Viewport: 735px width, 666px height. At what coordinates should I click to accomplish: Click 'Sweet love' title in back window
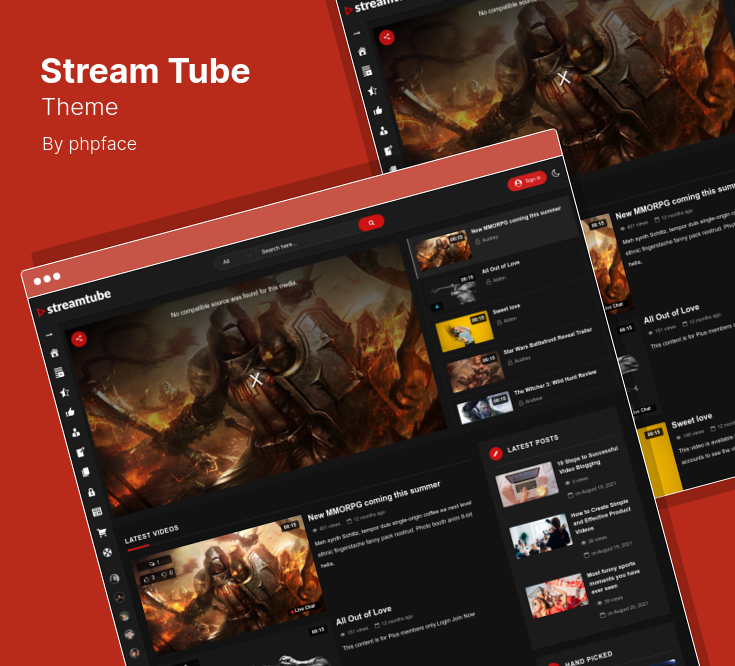pos(692,420)
